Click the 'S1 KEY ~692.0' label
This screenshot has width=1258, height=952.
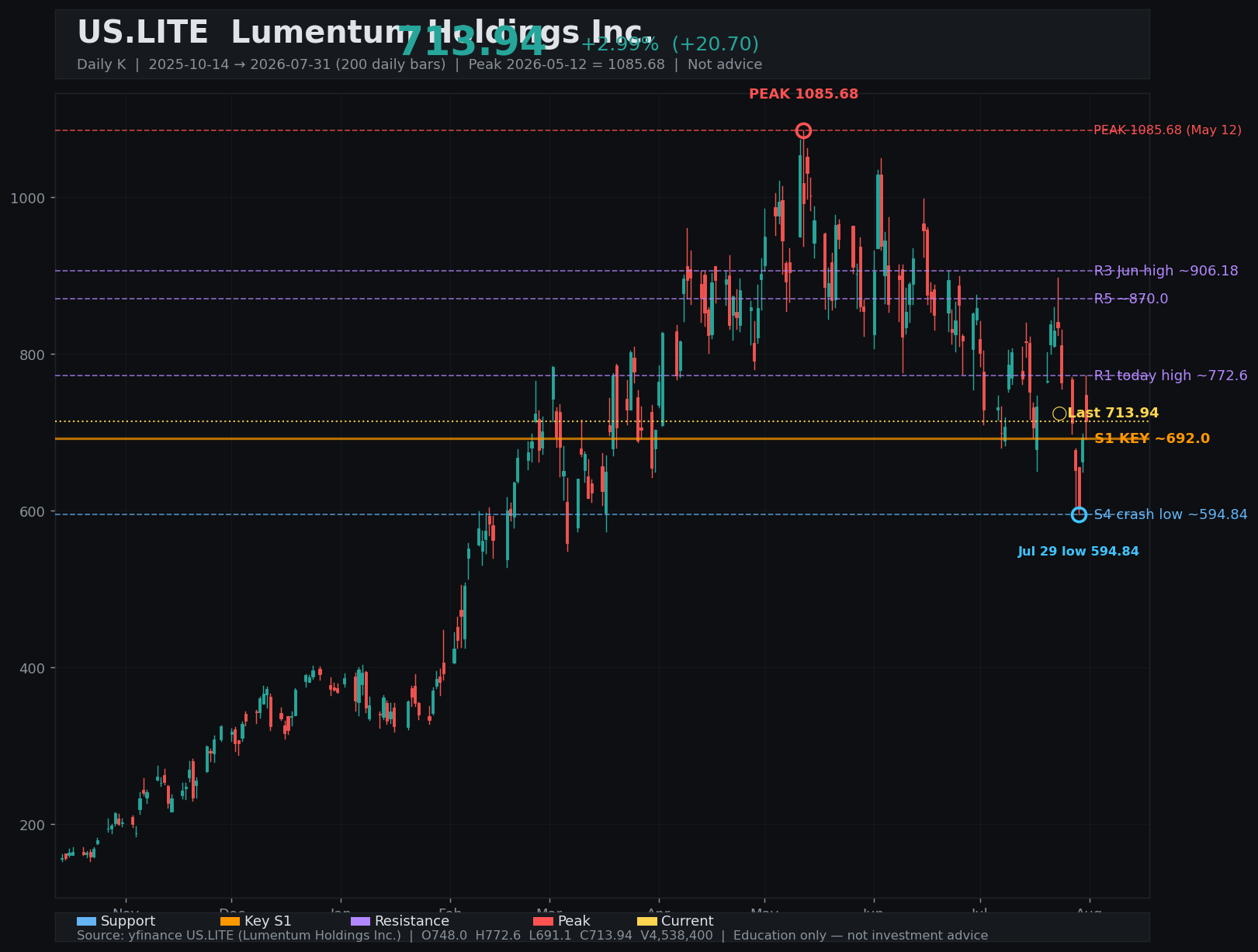1152,438
